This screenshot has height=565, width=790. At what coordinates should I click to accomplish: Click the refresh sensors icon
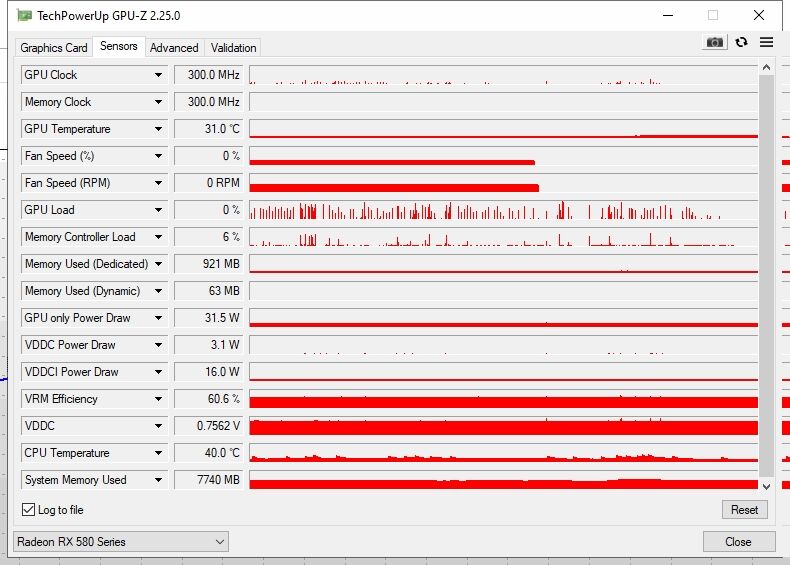pos(741,42)
